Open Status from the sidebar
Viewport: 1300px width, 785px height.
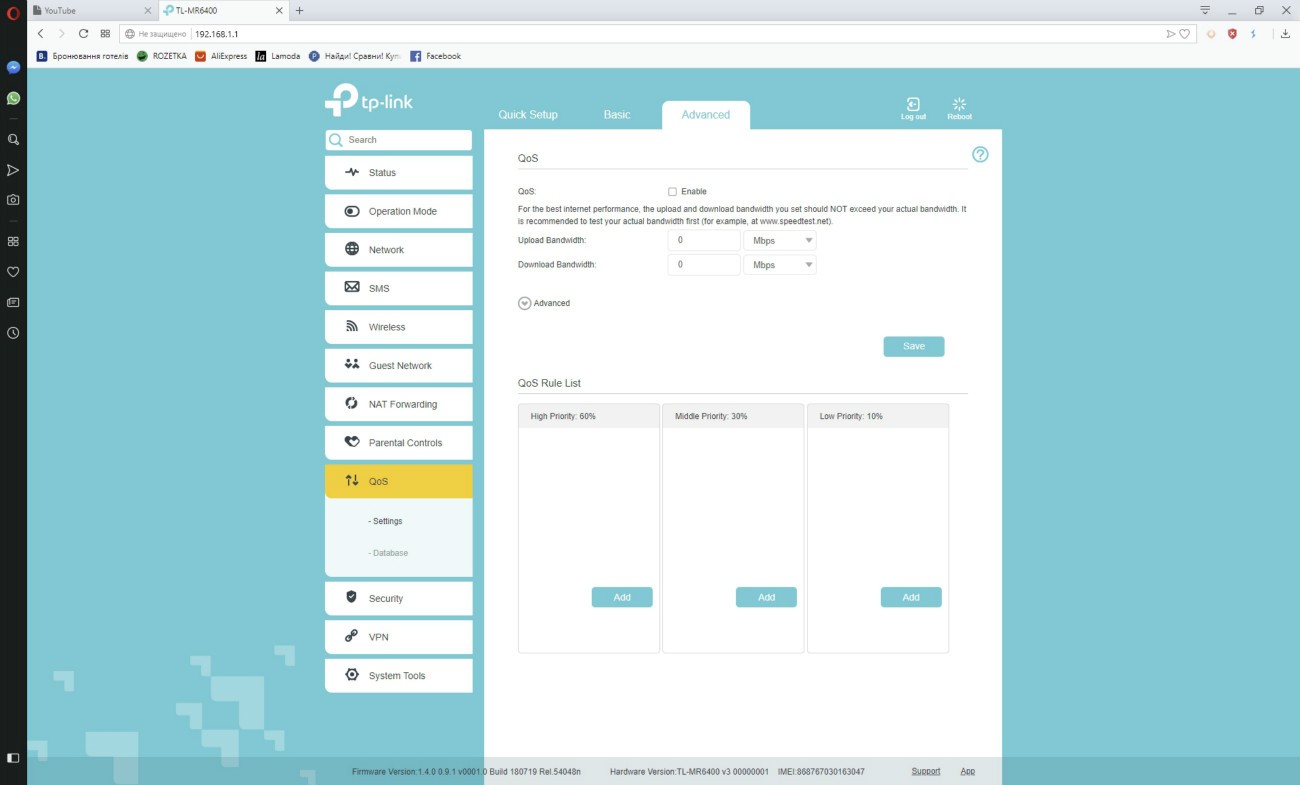398,173
